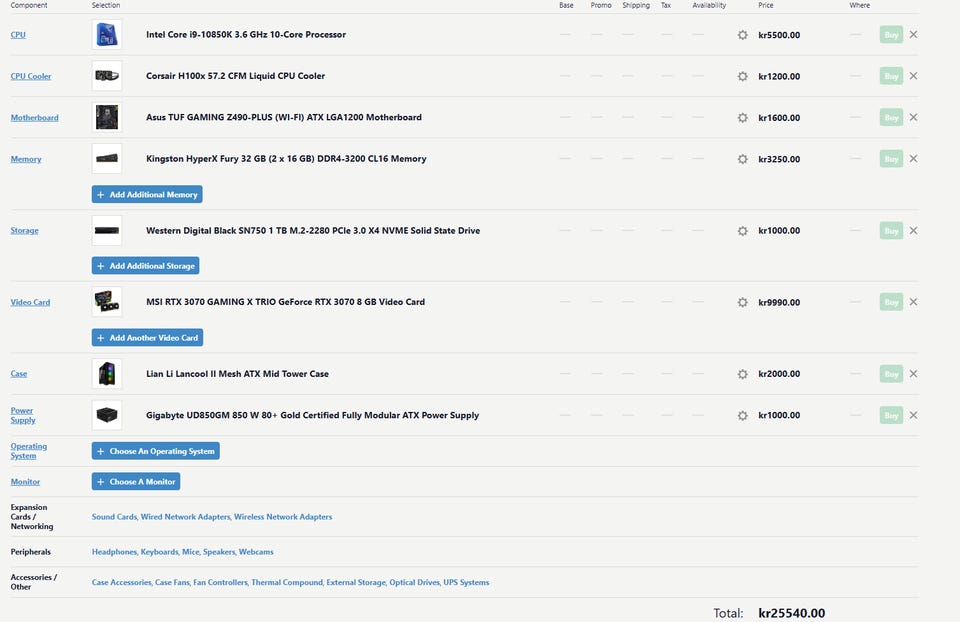Open price settings gear for Kingston HyperX memory
The width and height of the screenshot is (960, 622).
(743, 159)
